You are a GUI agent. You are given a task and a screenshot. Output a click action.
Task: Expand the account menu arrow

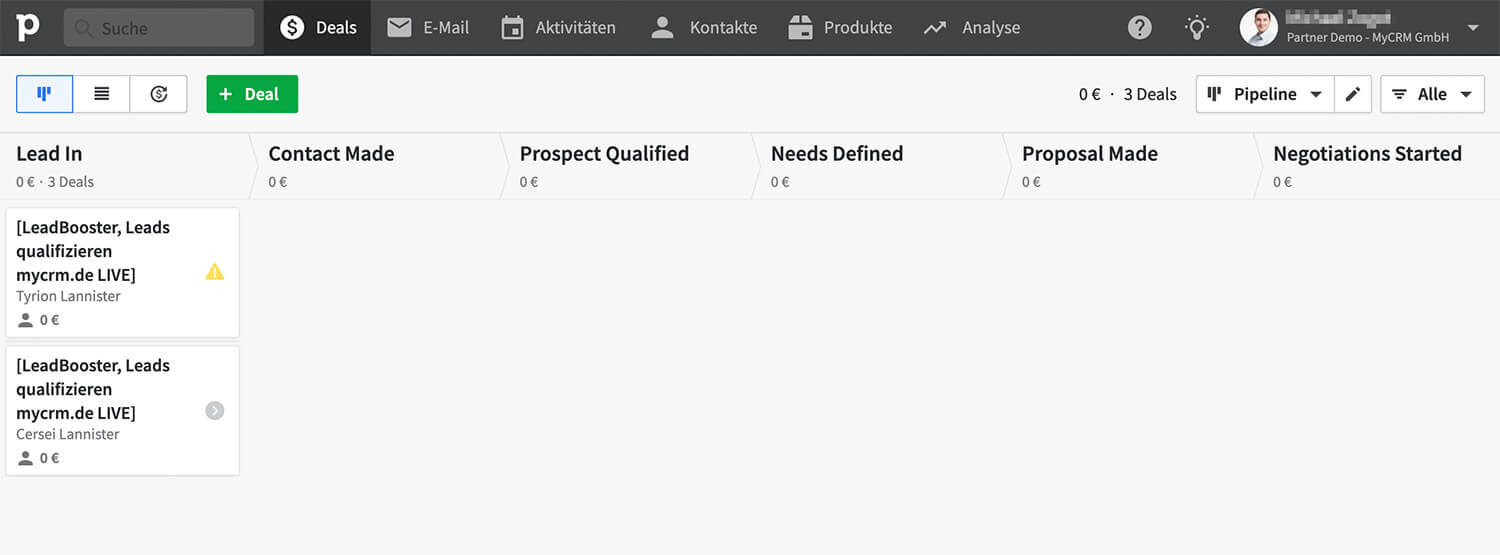click(x=1473, y=28)
